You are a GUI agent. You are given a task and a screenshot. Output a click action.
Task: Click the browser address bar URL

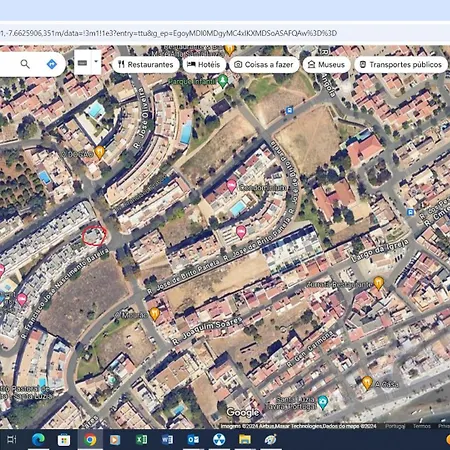[x=168, y=33]
